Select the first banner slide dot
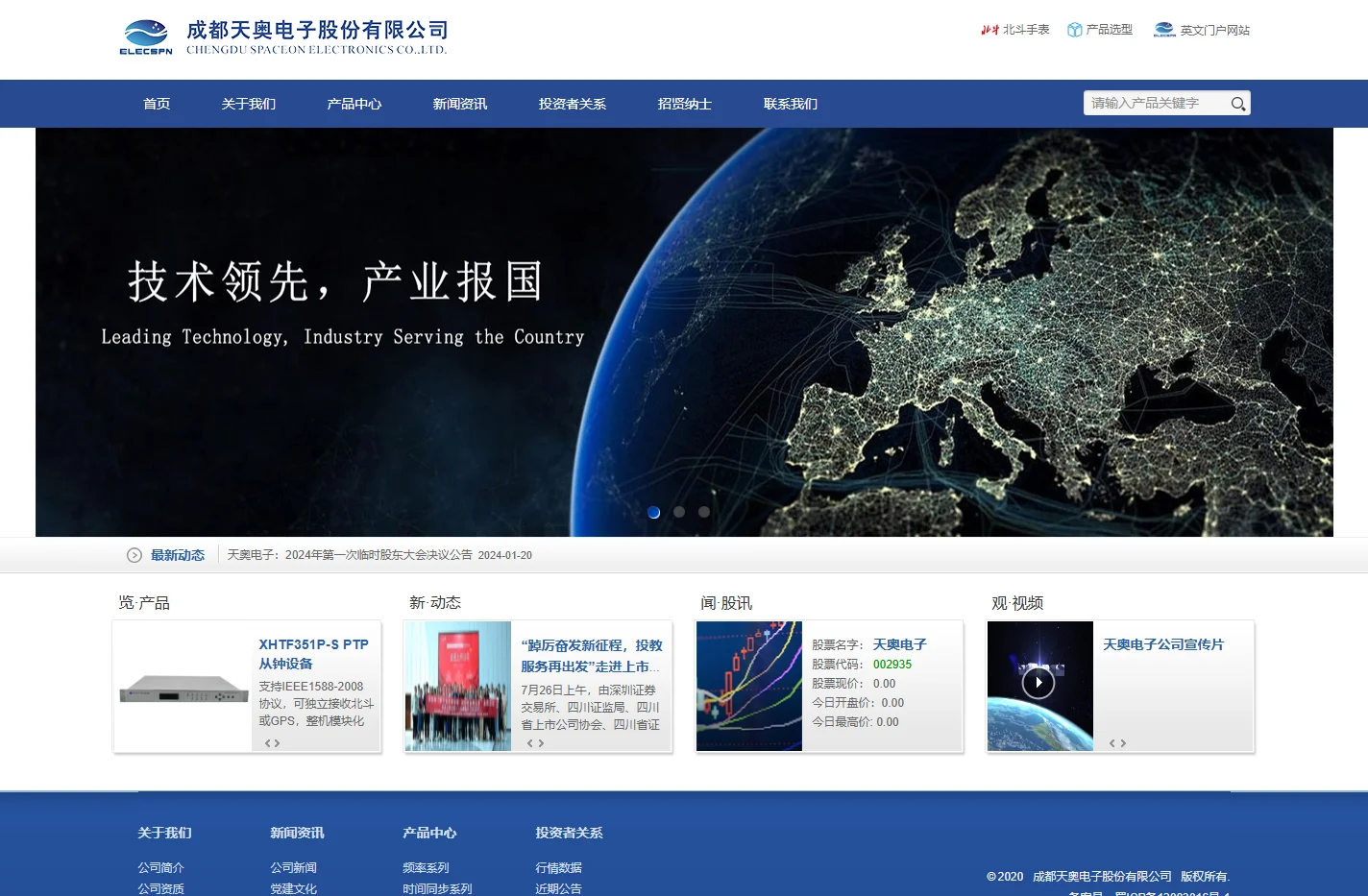This screenshot has height=896, width=1368. [x=654, y=512]
